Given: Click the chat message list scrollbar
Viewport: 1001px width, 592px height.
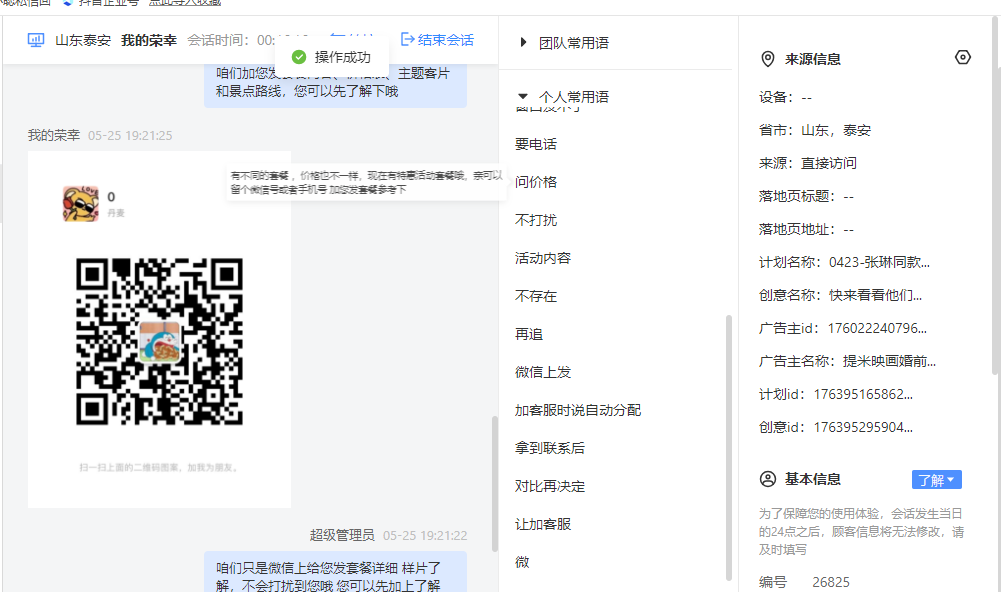Looking at the screenshot, I should pyautogui.click(x=495, y=483).
